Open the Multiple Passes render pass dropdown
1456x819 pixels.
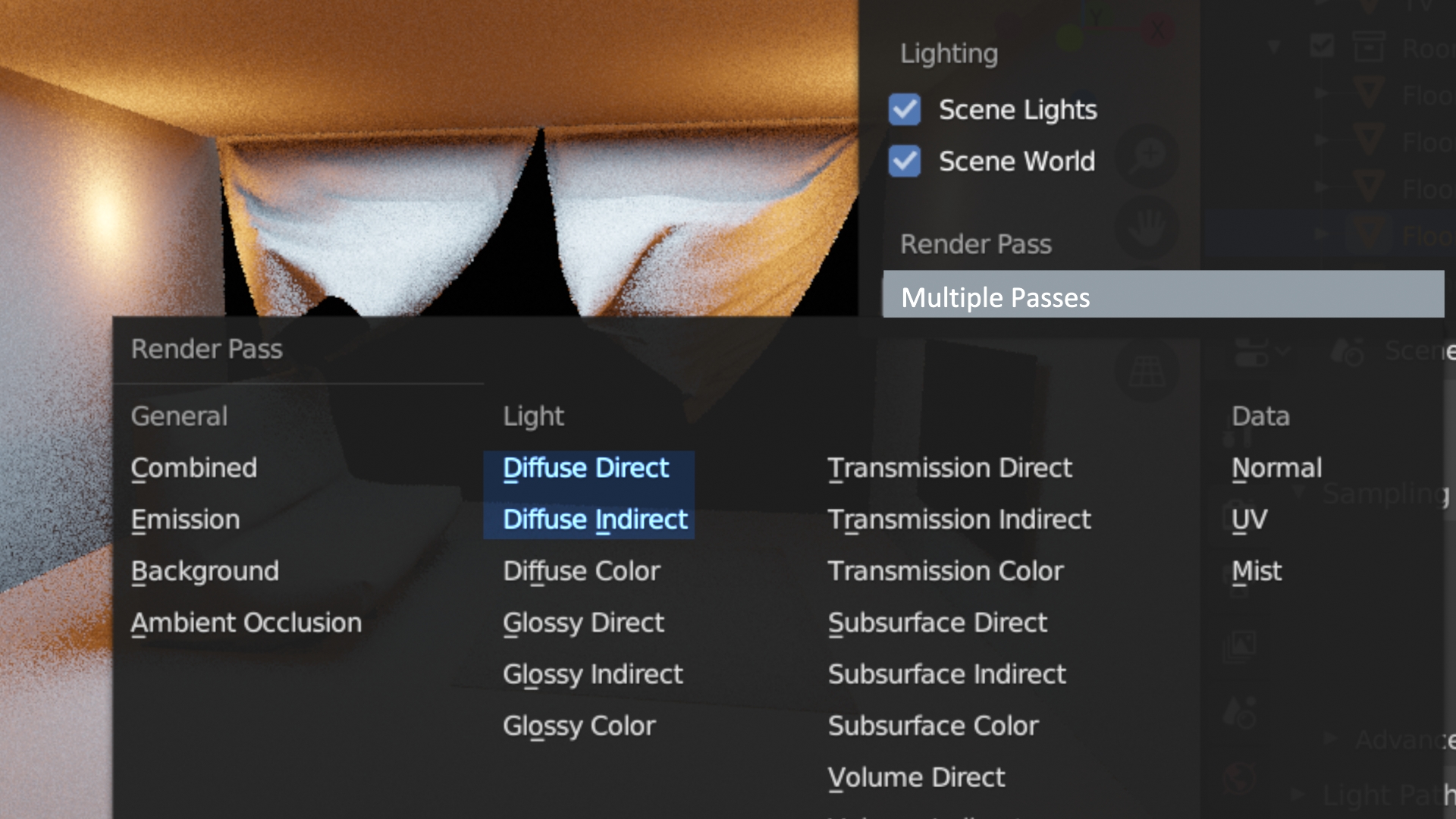[1163, 294]
